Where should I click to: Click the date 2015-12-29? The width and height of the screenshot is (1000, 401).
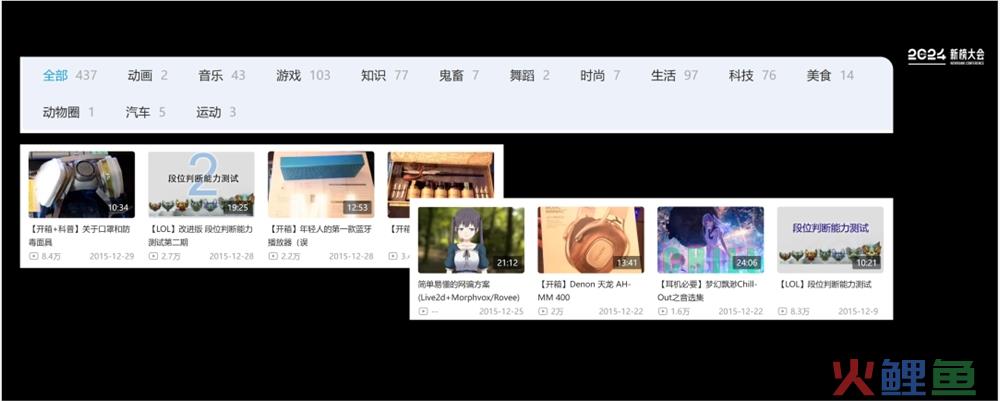tap(112, 256)
